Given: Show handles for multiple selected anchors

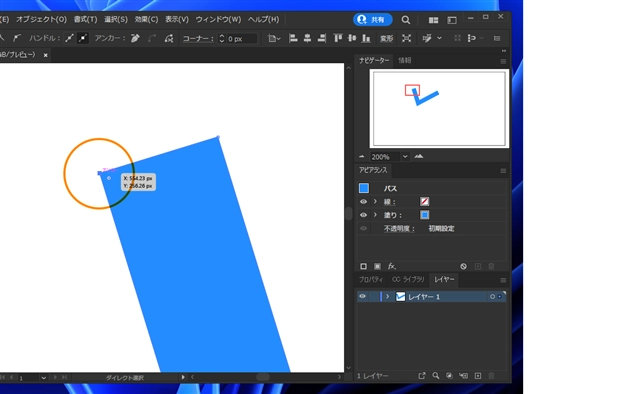Looking at the screenshot, I should pos(69,38).
